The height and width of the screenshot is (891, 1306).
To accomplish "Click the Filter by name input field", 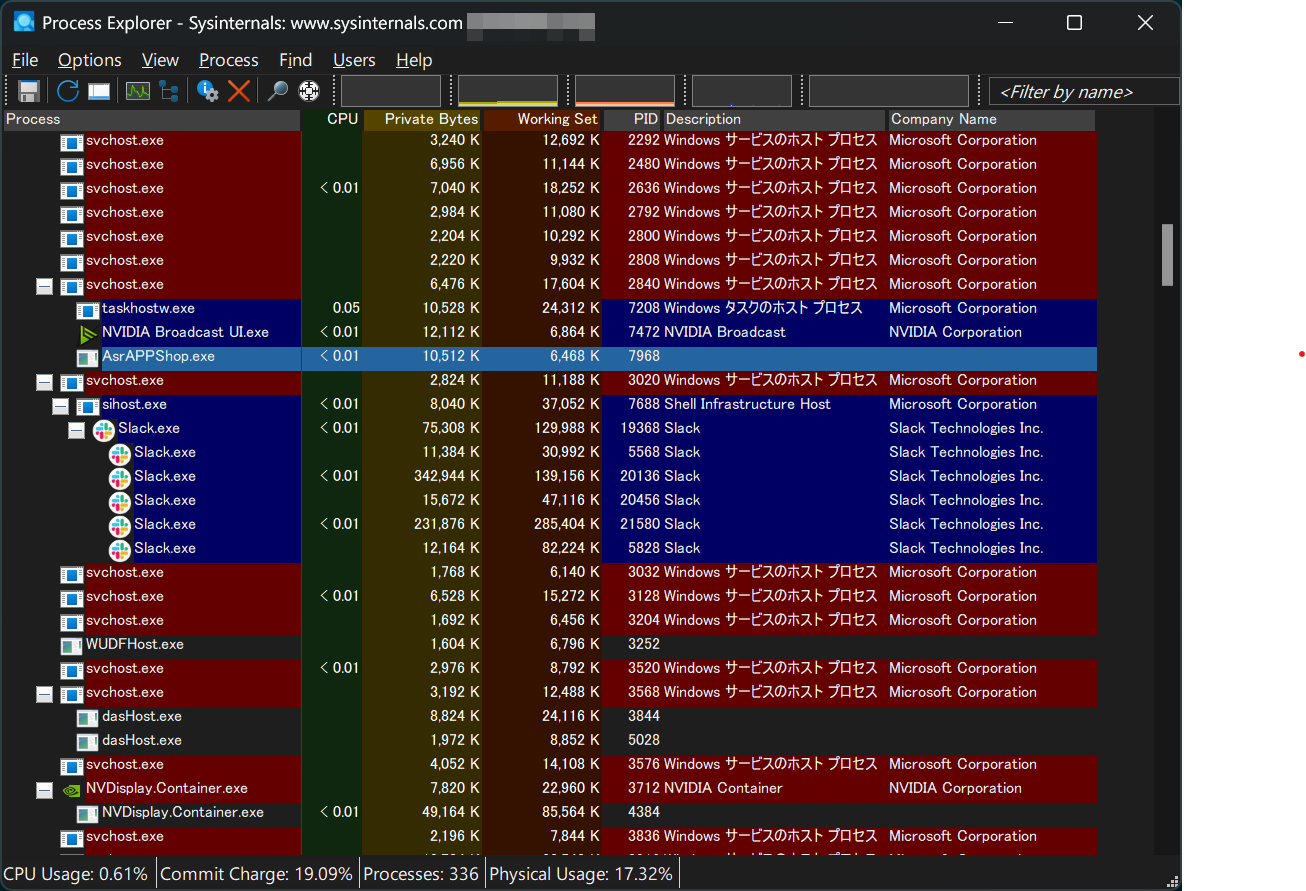I will [x=1084, y=92].
